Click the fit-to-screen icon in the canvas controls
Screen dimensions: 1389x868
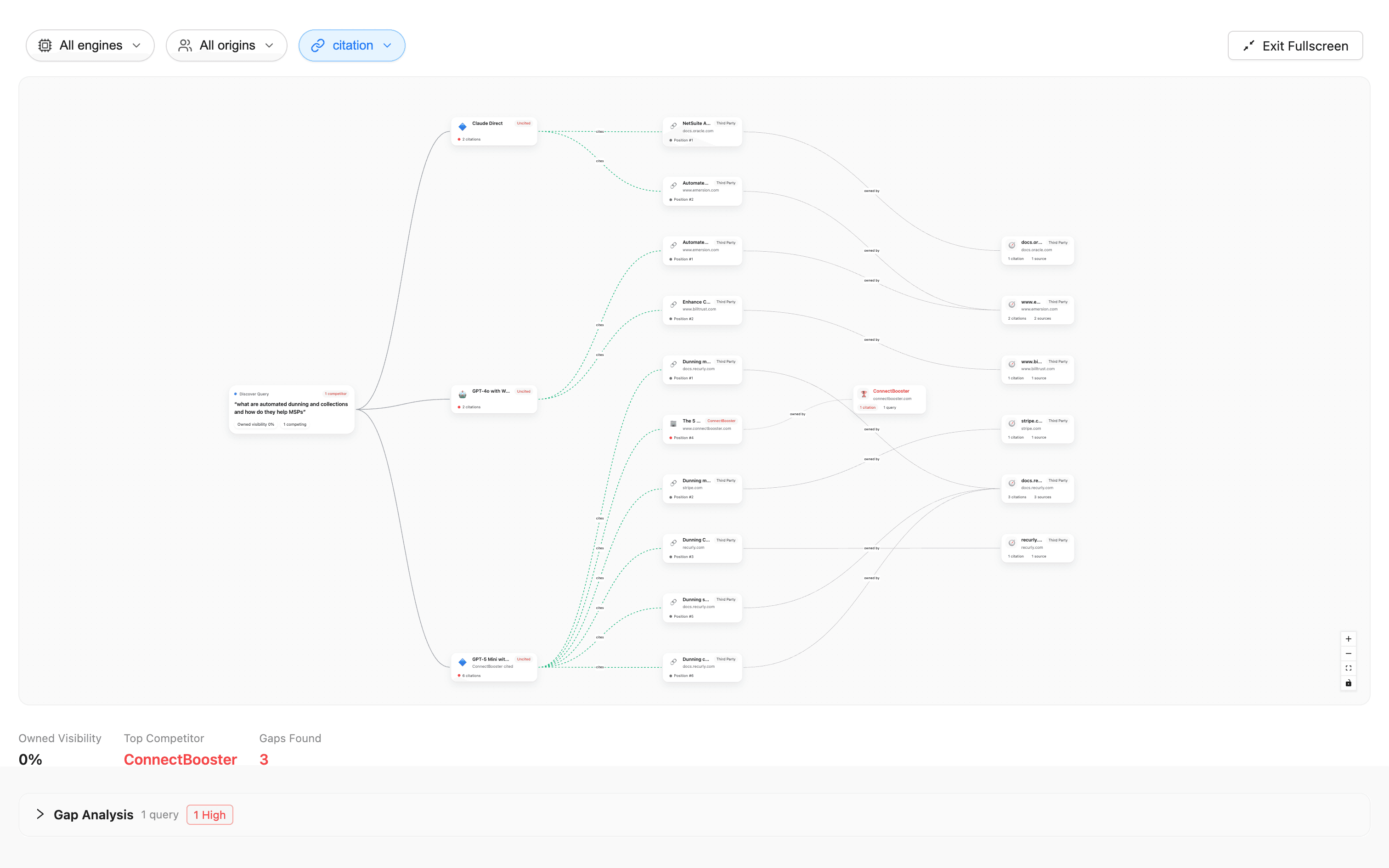pyautogui.click(x=1349, y=668)
